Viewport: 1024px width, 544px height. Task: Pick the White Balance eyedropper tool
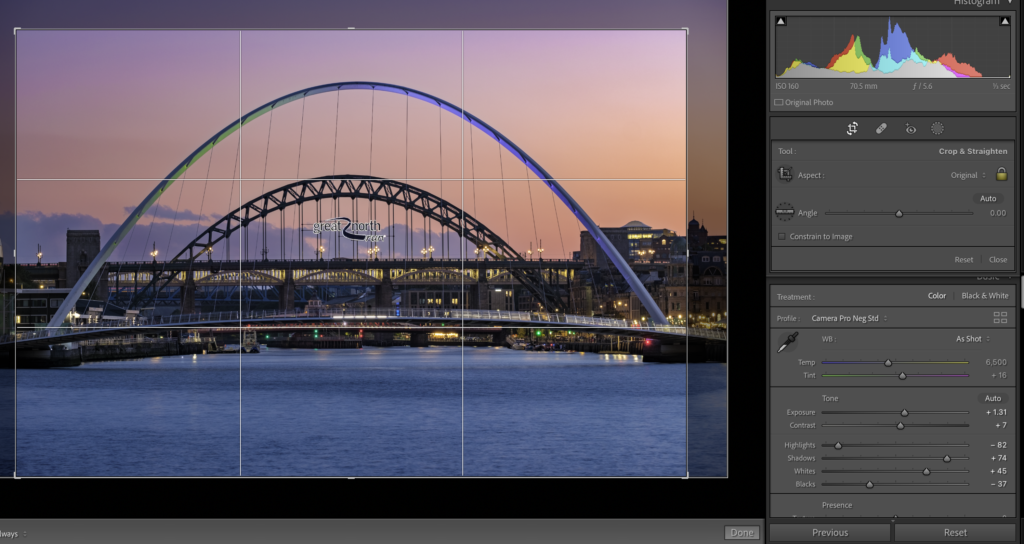click(788, 342)
